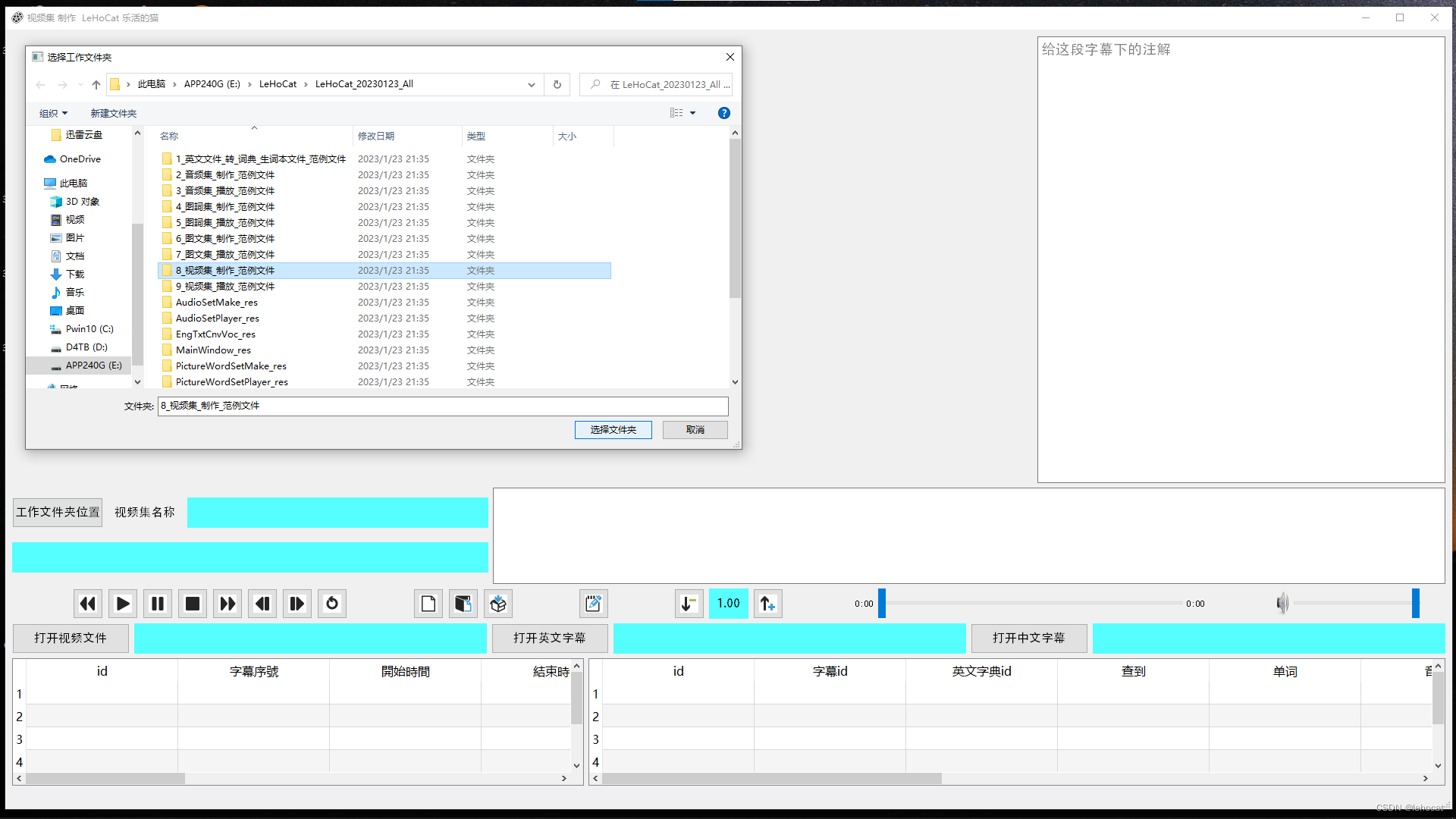Viewport: 1456px width, 819px height.
Task: Click the copy subtitle icon in toolbar
Action: point(463,603)
